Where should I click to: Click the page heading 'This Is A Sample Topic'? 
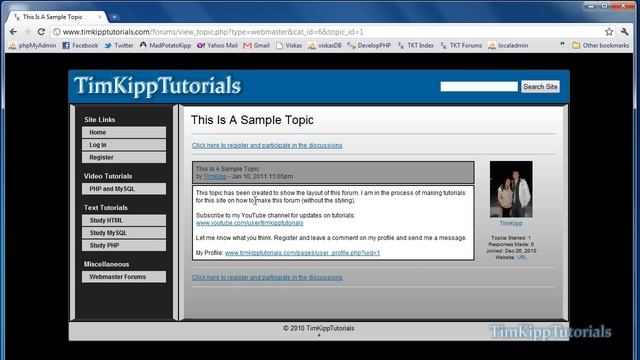(x=252, y=120)
